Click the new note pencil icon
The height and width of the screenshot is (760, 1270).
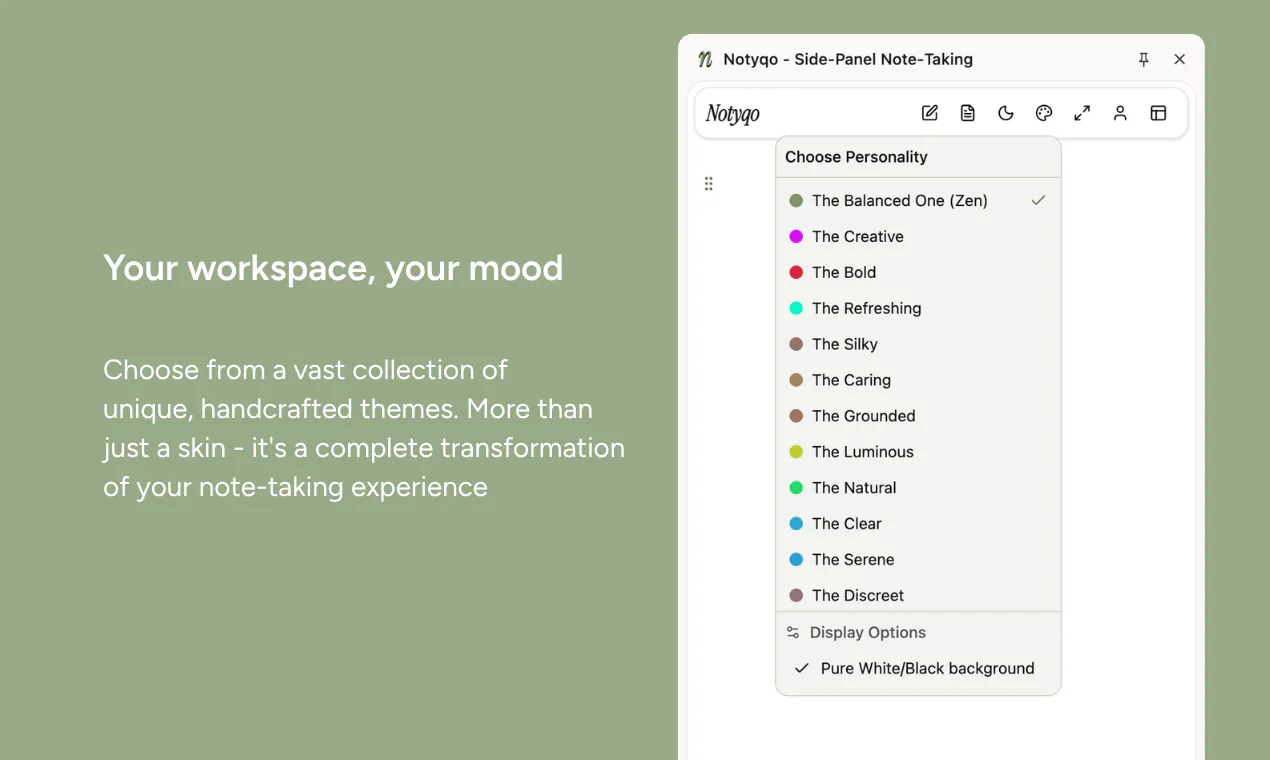coord(930,113)
